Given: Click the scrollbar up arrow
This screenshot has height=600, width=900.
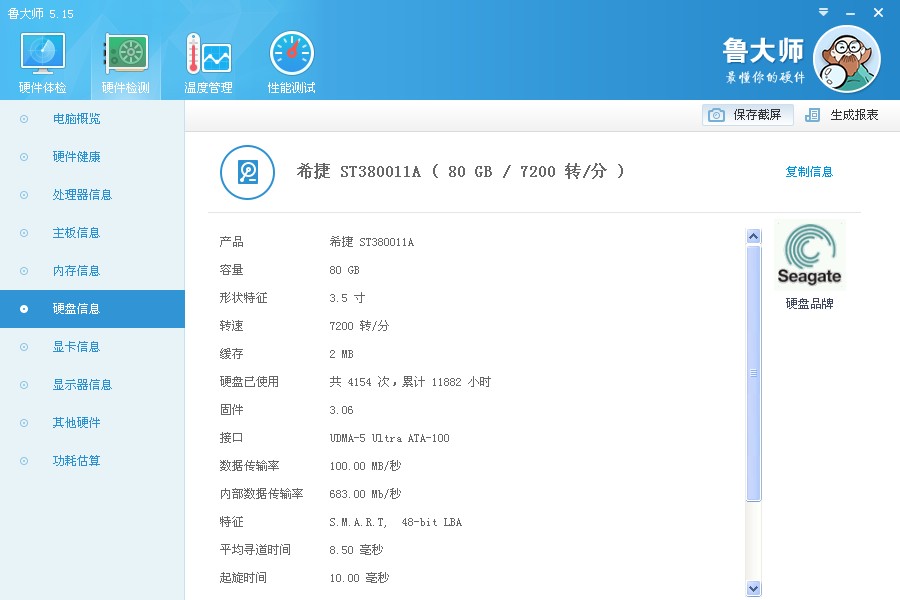Looking at the screenshot, I should click(x=754, y=236).
